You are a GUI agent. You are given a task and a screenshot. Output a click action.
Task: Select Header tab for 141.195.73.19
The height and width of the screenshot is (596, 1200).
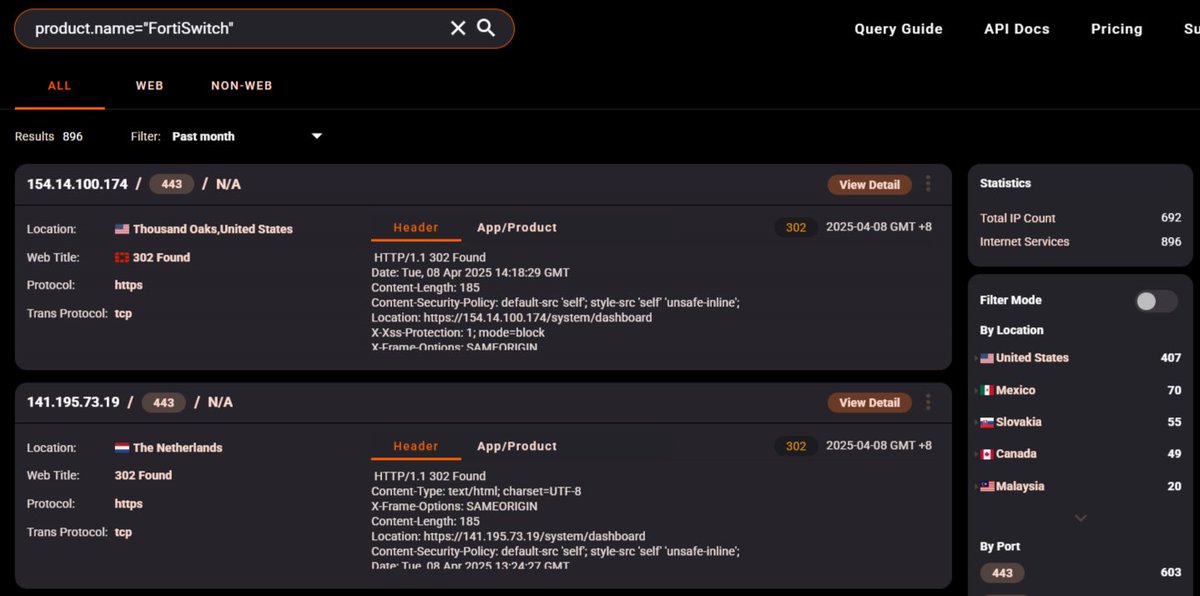(x=416, y=446)
